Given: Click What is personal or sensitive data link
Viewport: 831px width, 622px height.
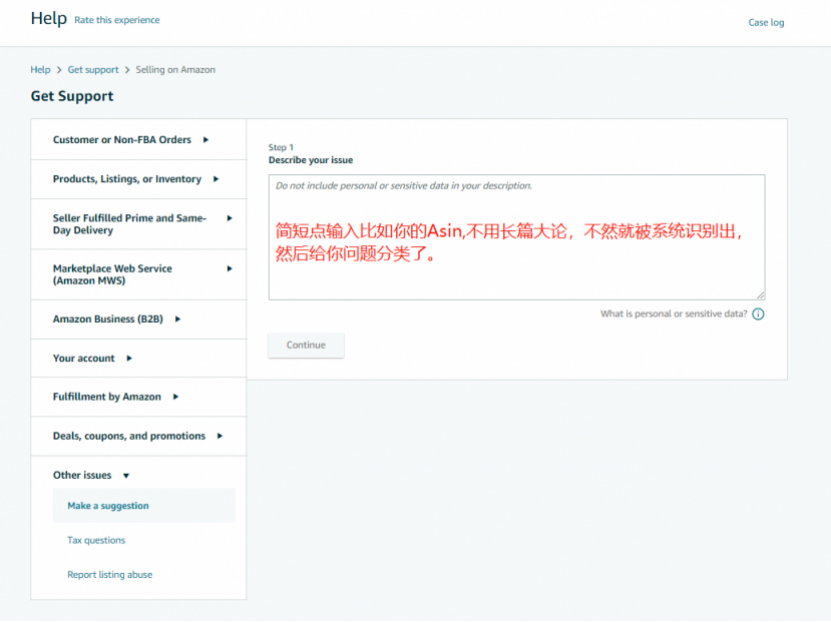Looking at the screenshot, I should point(674,314).
